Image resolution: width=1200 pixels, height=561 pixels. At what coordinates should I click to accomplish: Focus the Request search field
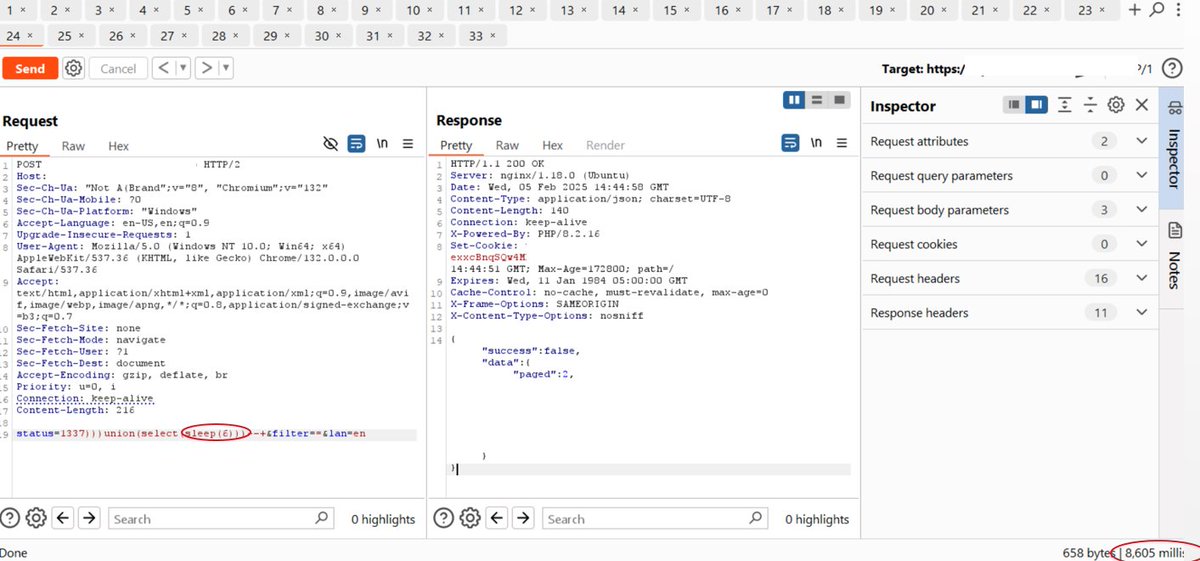click(x=221, y=518)
